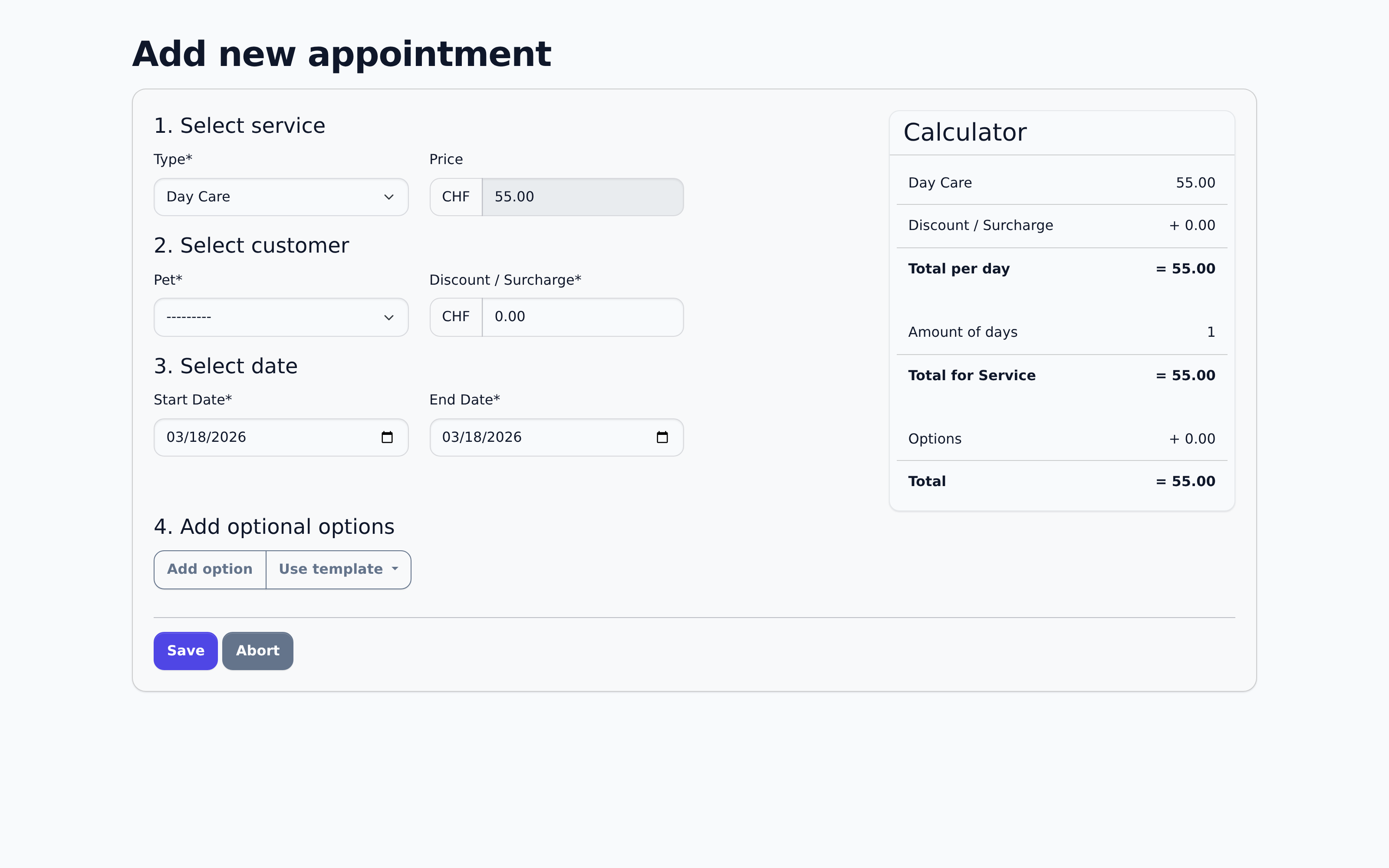
Task: Save the new appointment
Action: [x=185, y=651]
